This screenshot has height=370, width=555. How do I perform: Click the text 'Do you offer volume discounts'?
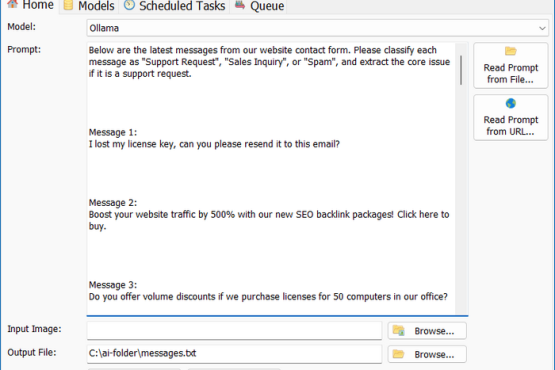(x=152, y=297)
